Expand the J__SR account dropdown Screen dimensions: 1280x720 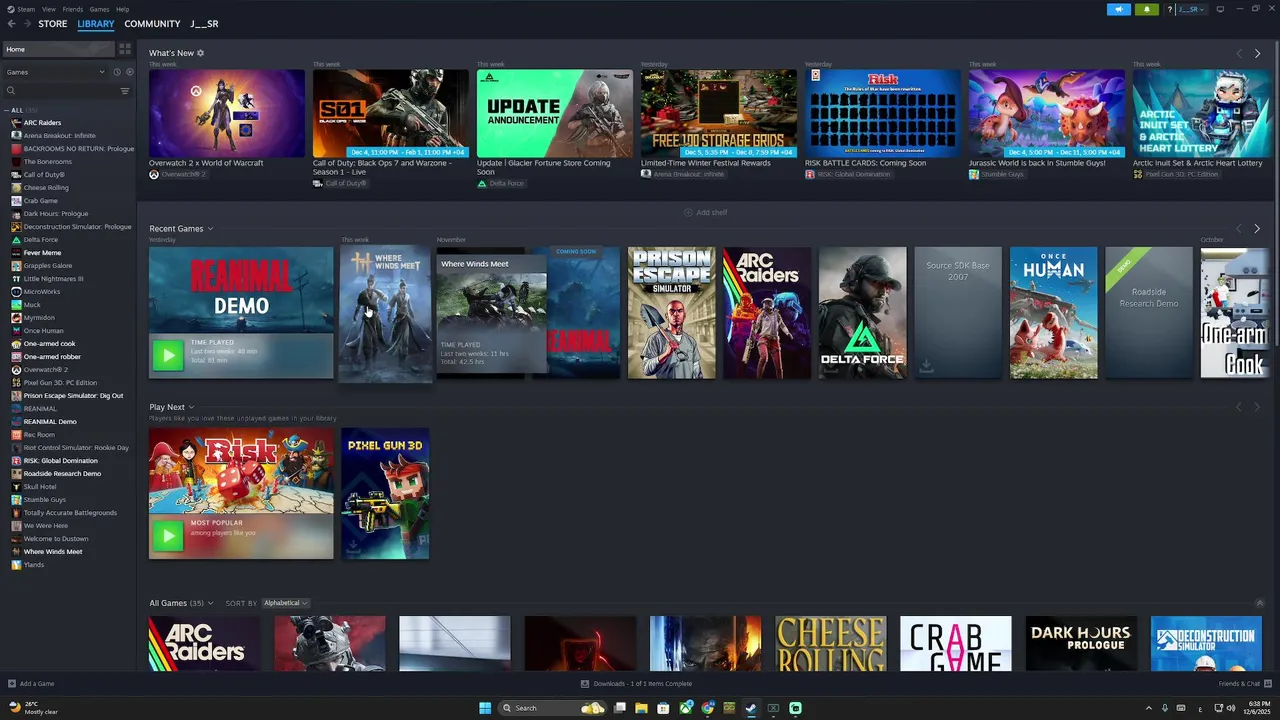tap(1191, 9)
